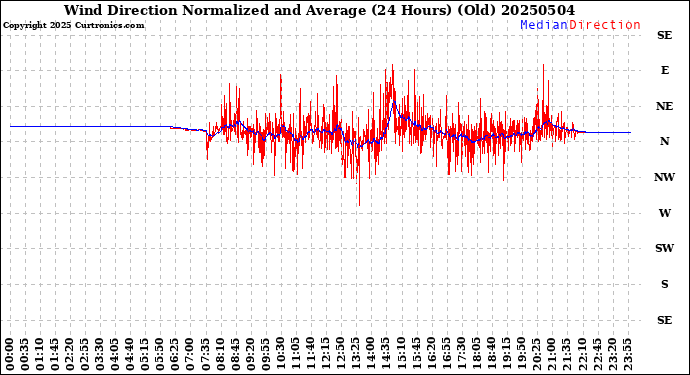
Task: Click the 14:00 time axis label
Action: (371, 354)
